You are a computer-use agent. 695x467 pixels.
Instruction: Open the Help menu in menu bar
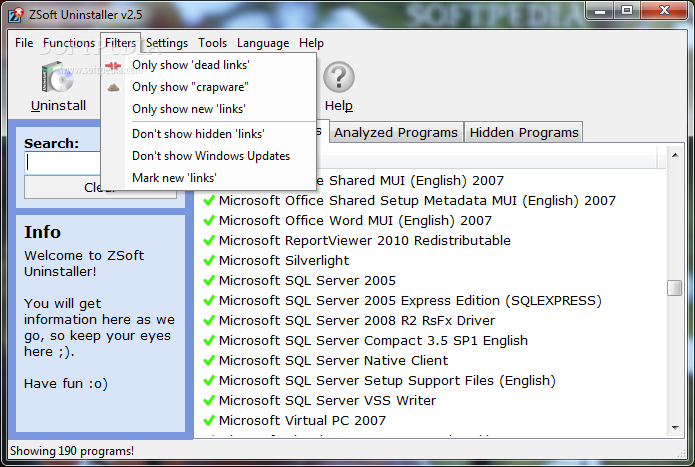pos(311,43)
